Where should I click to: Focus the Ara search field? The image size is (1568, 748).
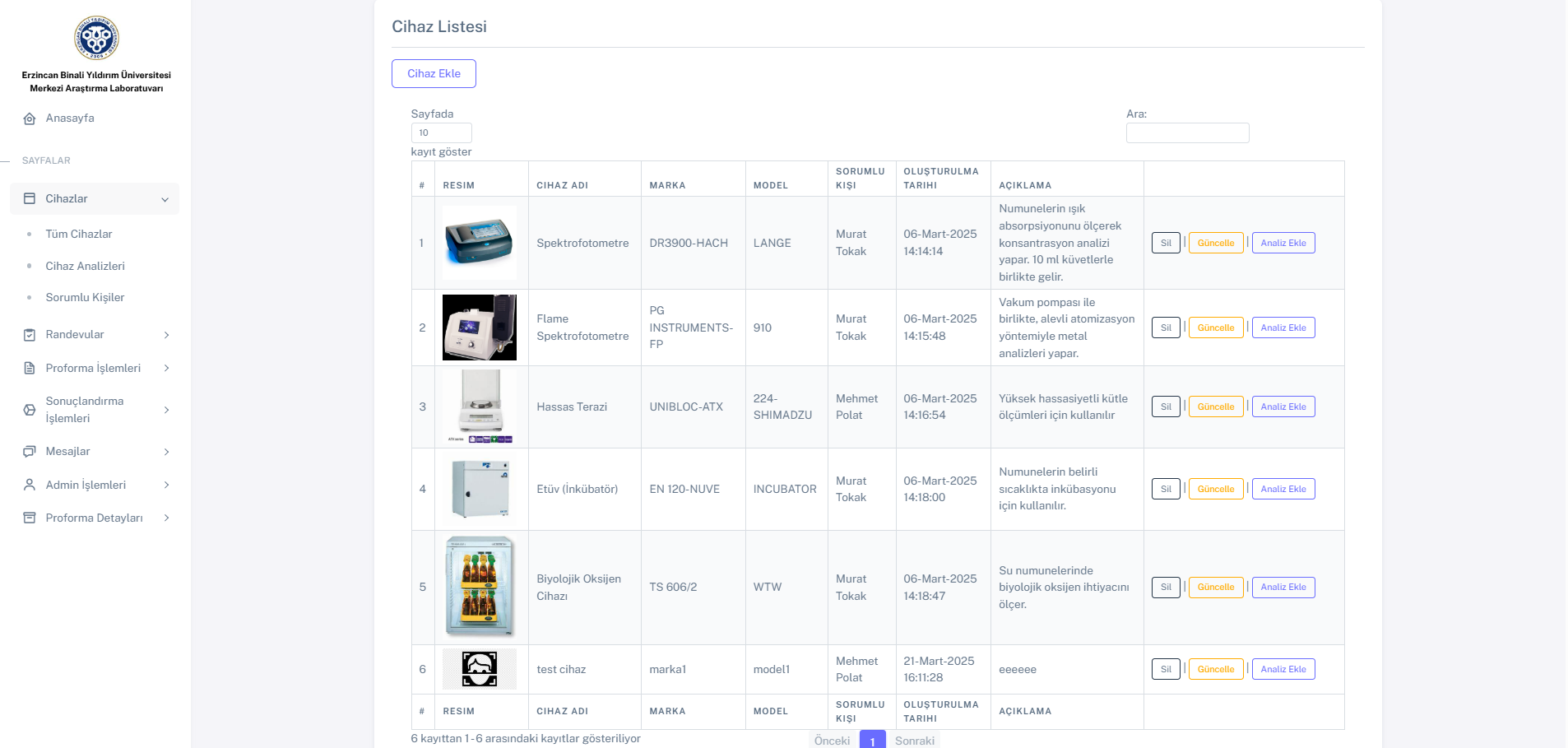point(1186,133)
